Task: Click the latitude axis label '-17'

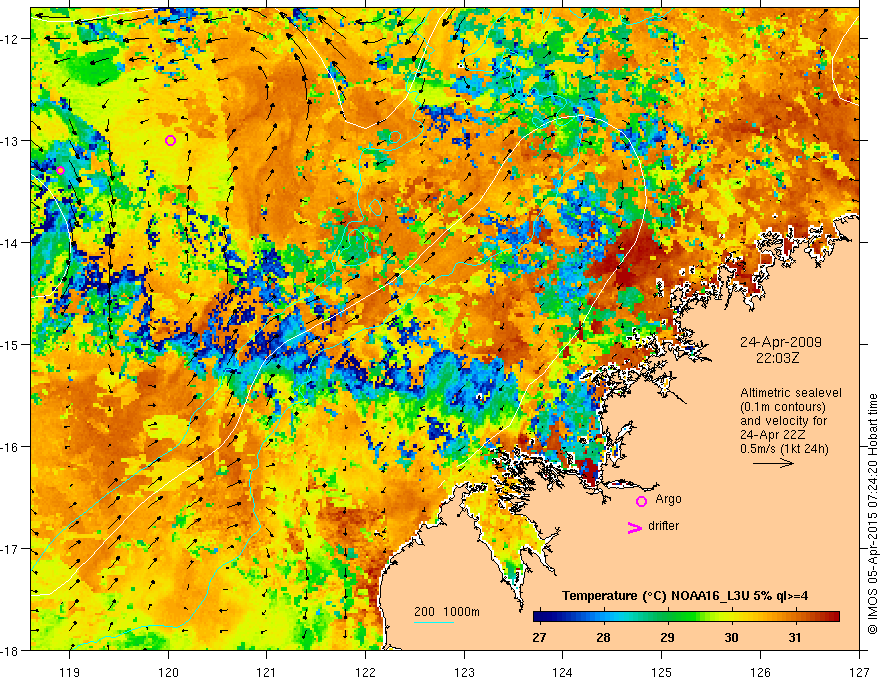Action: (x=11, y=549)
